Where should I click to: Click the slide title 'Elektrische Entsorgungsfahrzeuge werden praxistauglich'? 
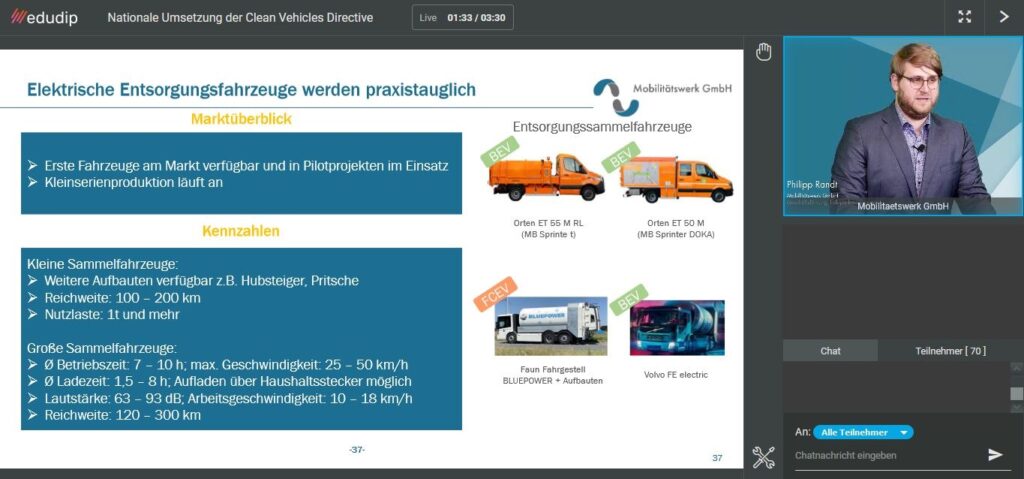(x=251, y=90)
